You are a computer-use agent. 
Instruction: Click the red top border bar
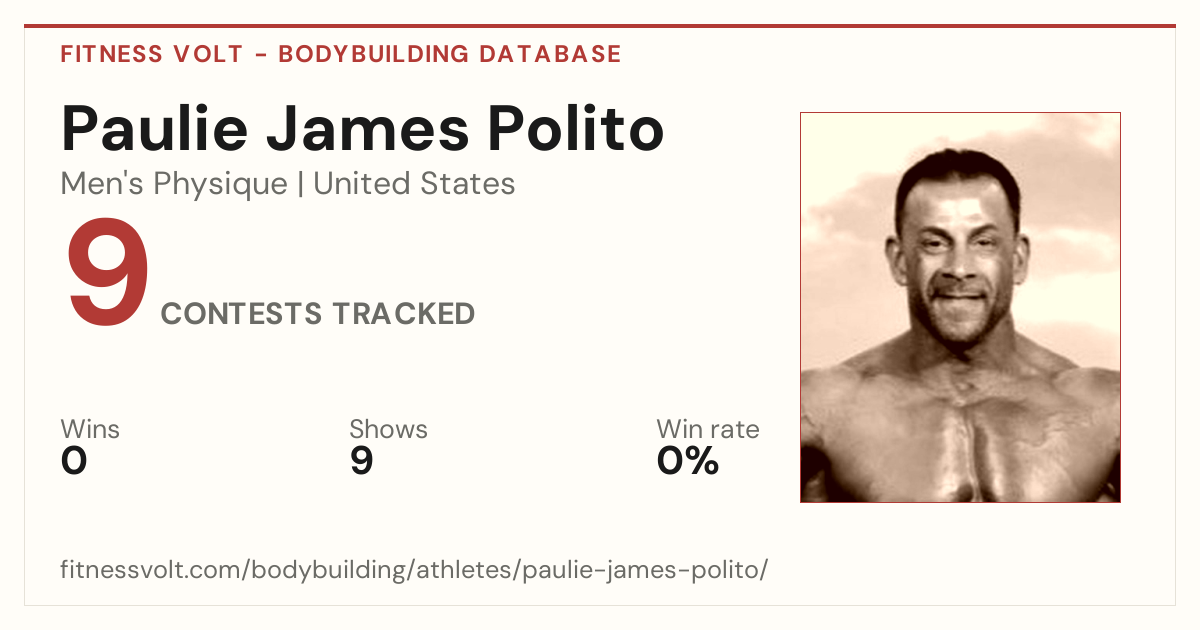(600, 26)
